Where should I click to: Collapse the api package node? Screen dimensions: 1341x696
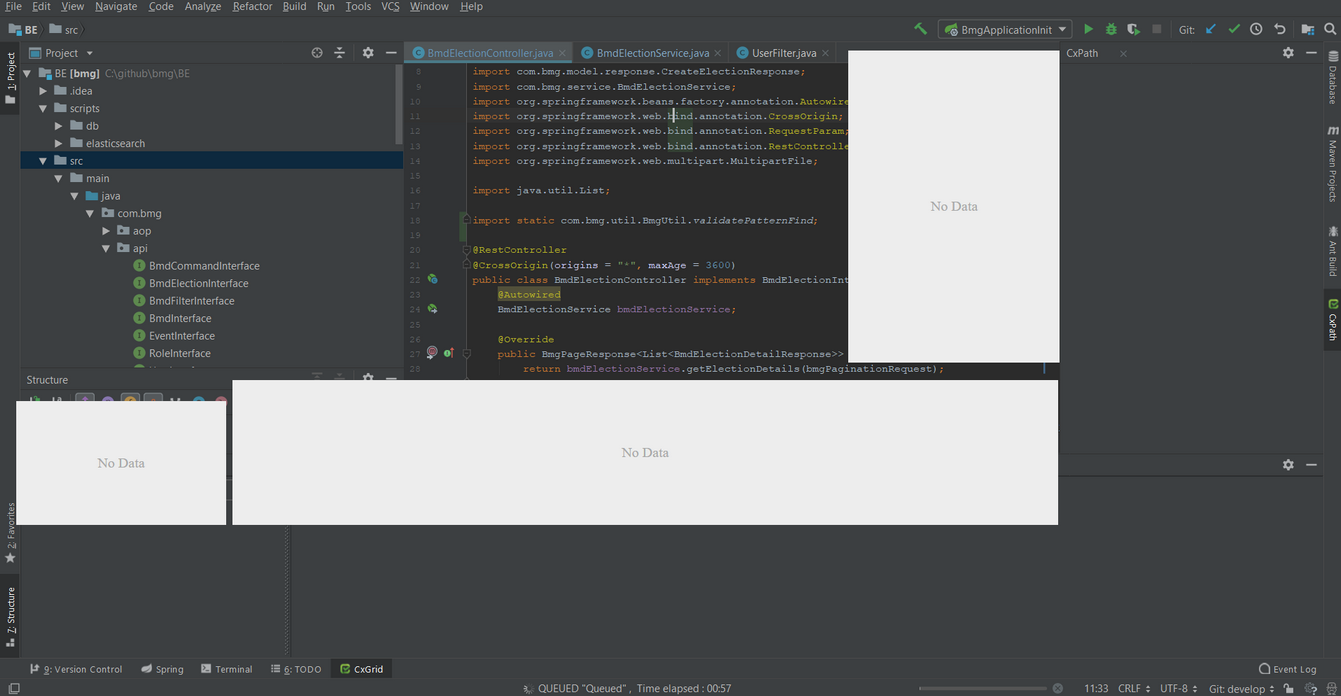[107, 249]
